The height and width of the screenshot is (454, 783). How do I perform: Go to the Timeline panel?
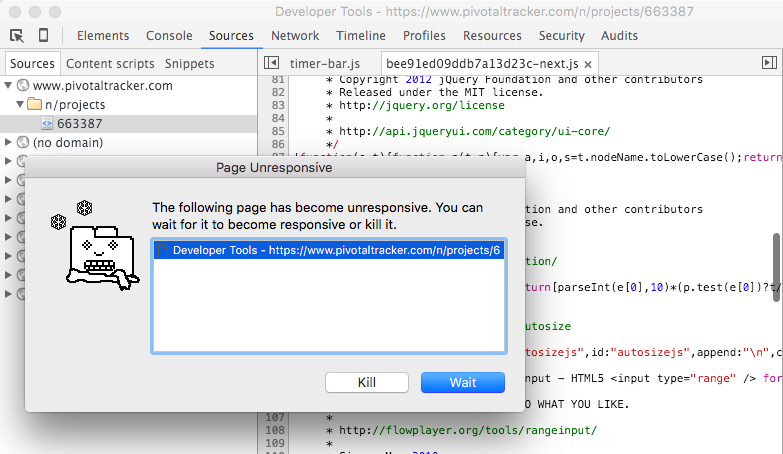(361, 36)
